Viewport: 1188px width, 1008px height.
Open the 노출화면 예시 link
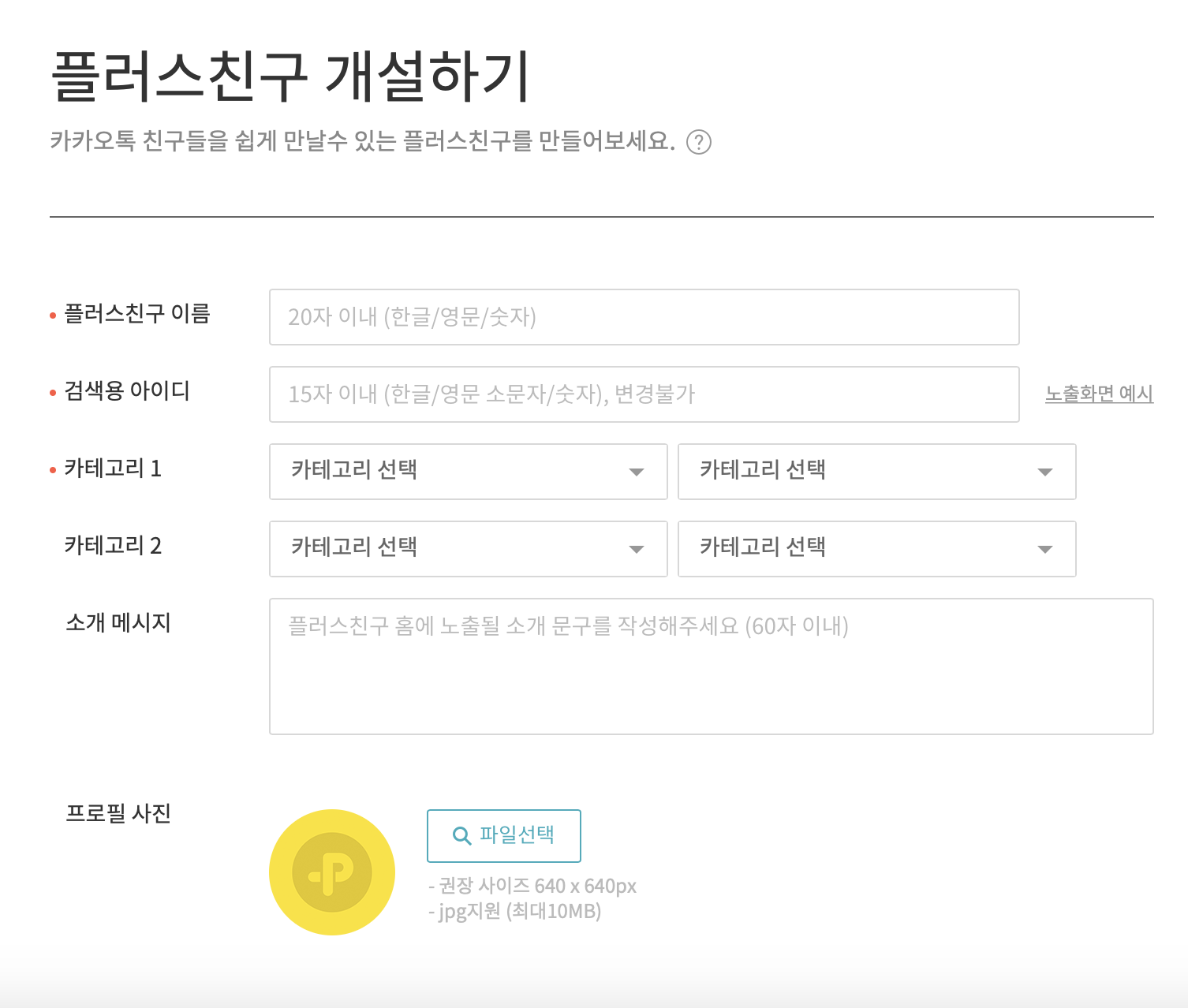click(x=1099, y=394)
